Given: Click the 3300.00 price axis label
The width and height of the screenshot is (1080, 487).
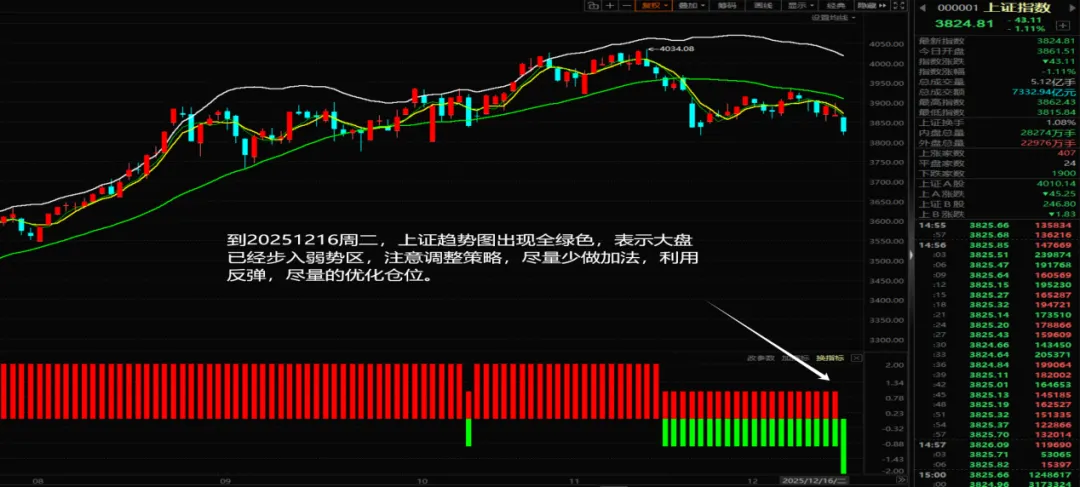Looking at the screenshot, I should (x=888, y=340).
